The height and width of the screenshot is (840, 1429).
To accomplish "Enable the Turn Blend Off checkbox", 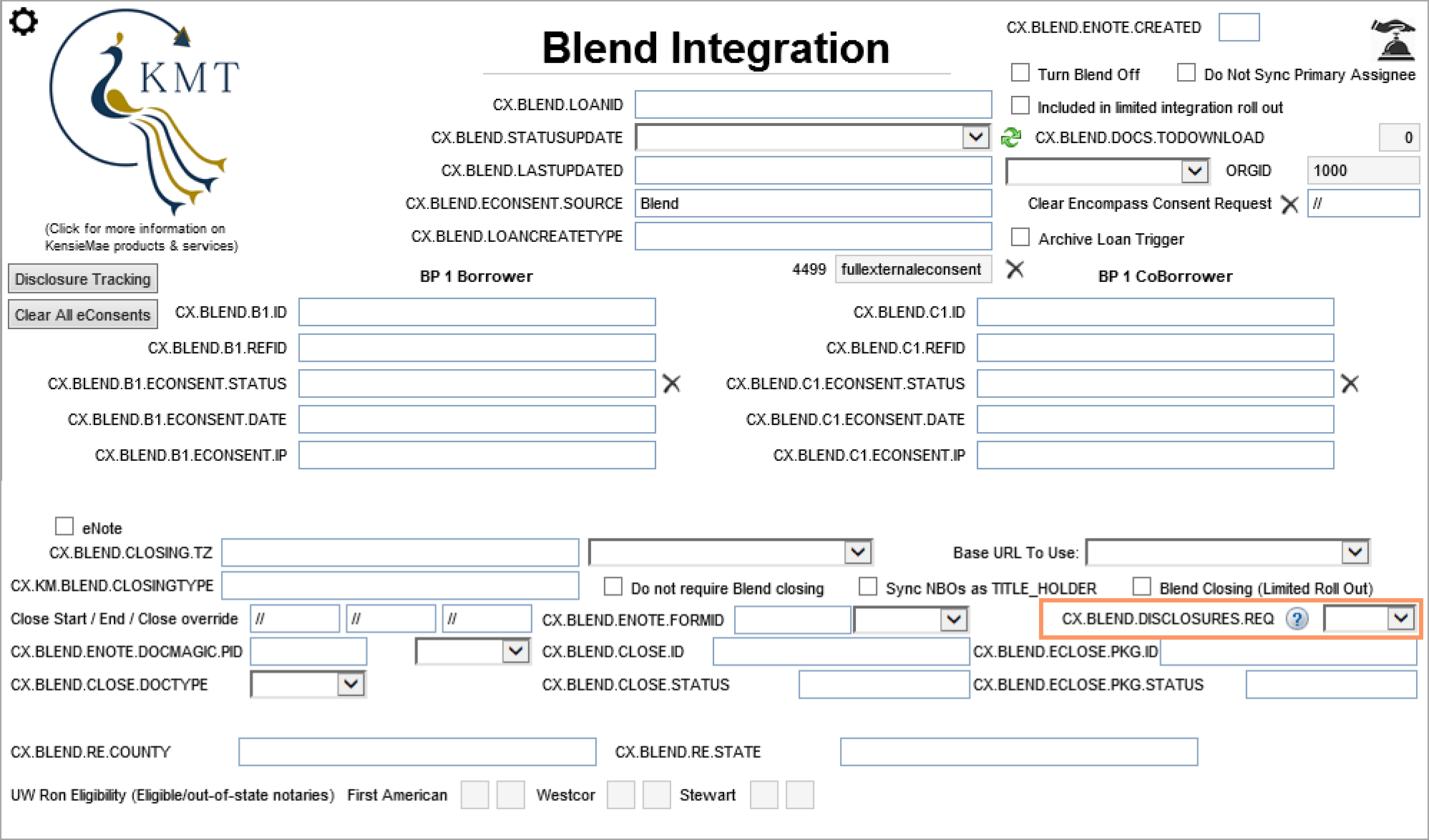I will pyautogui.click(x=1020, y=73).
